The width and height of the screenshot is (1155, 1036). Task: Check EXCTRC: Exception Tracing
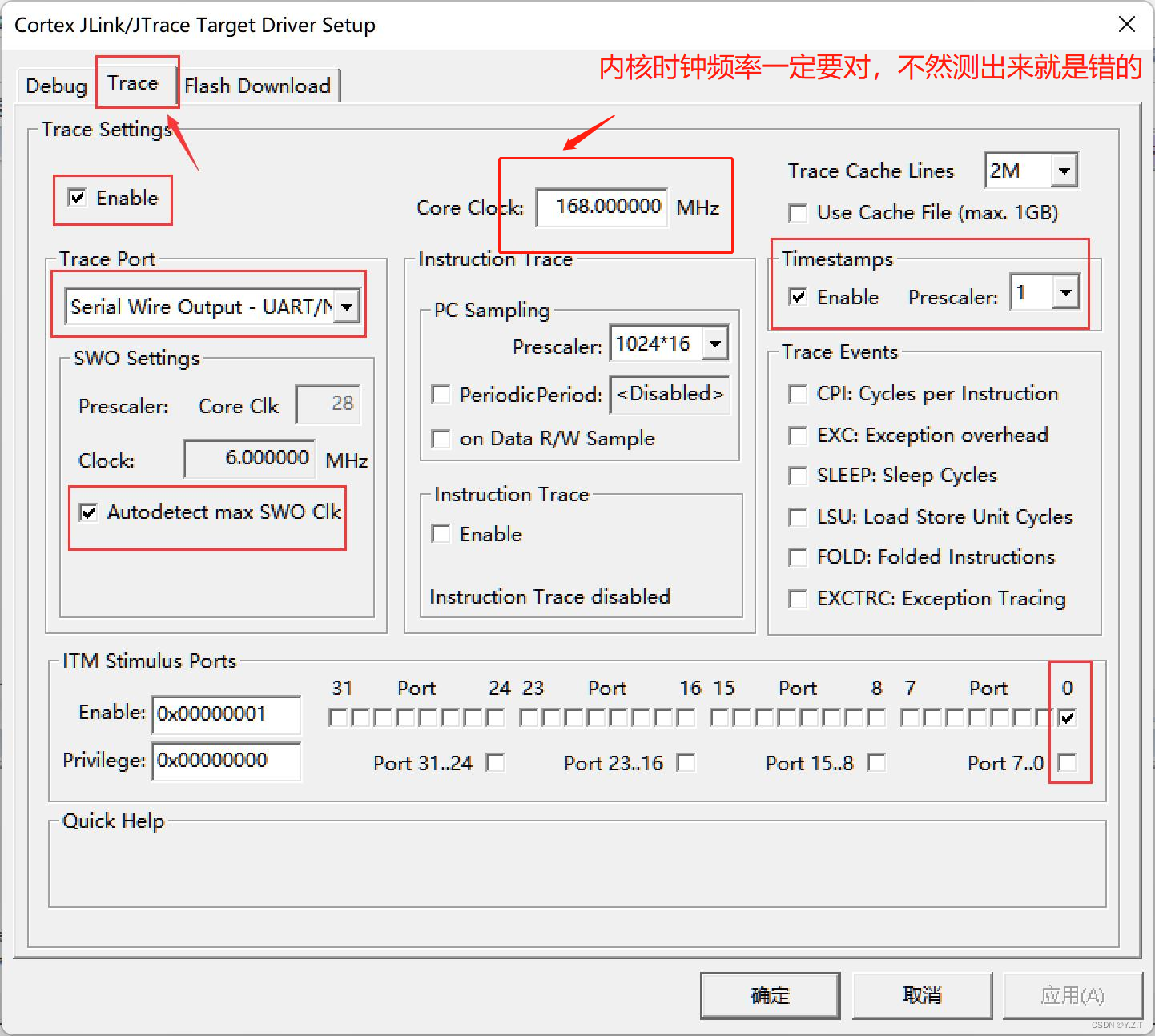(x=798, y=599)
